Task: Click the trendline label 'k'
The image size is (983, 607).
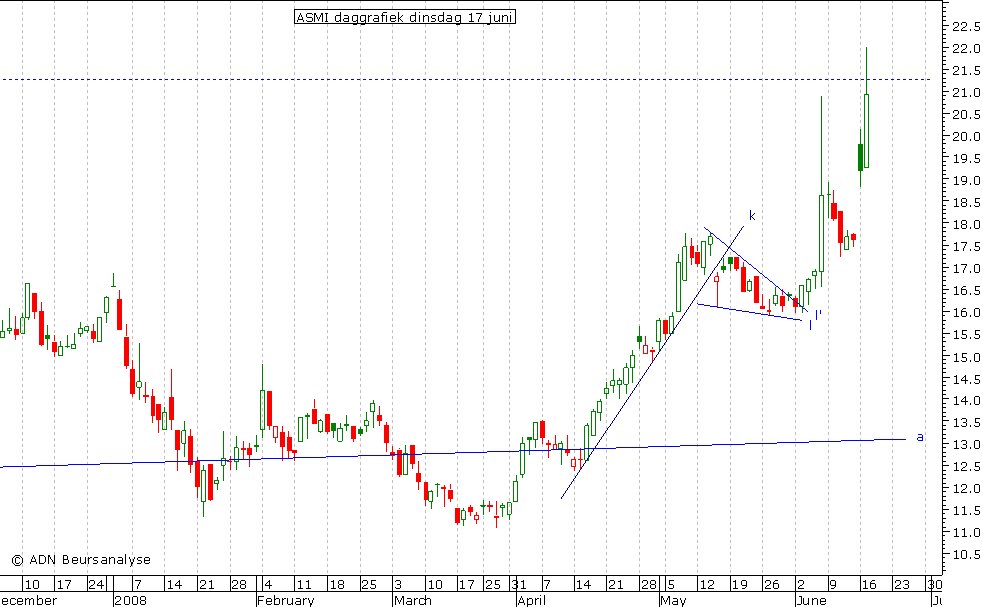Action: (x=752, y=216)
